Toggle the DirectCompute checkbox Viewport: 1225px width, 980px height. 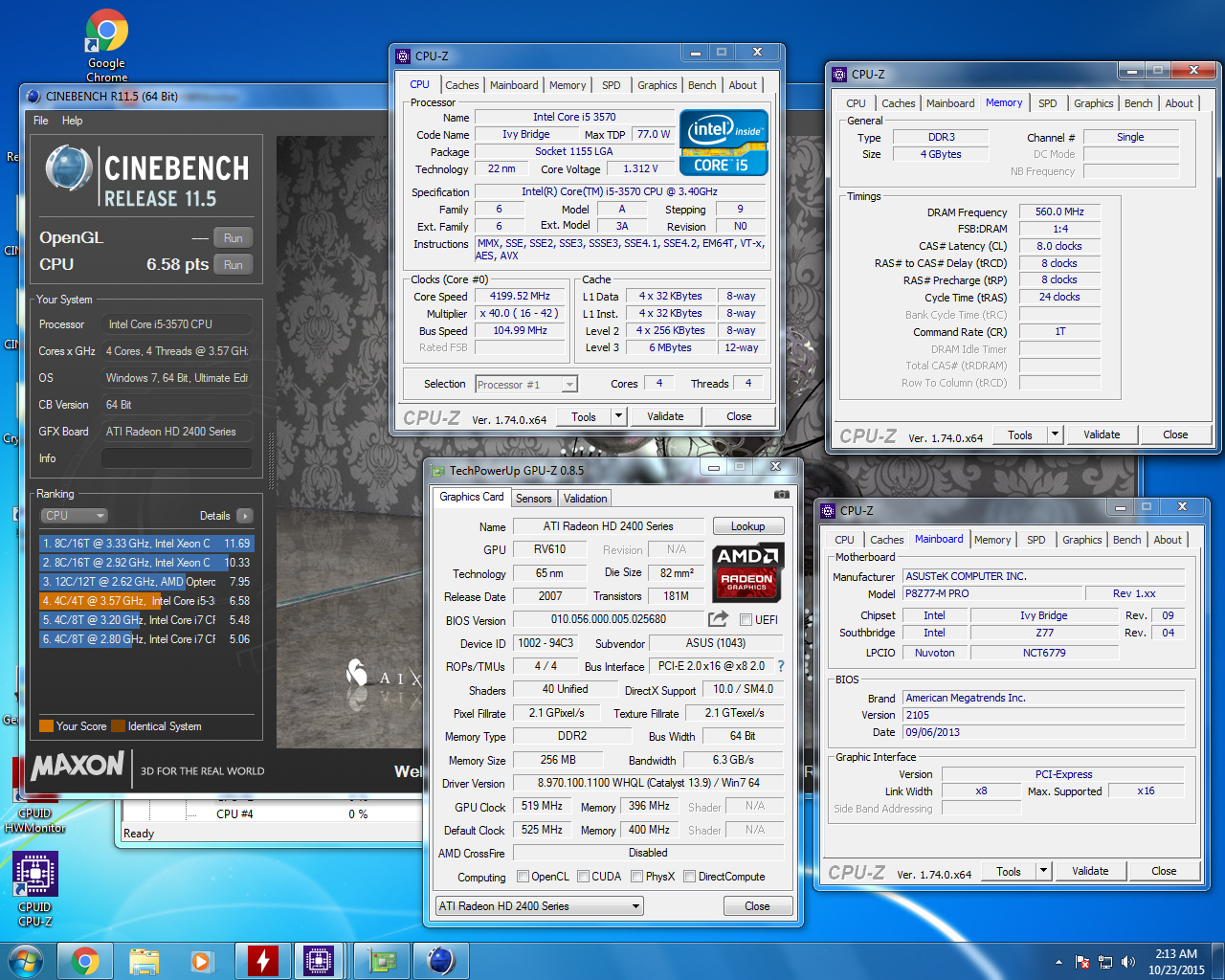pyautogui.click(x=689, y=877)
